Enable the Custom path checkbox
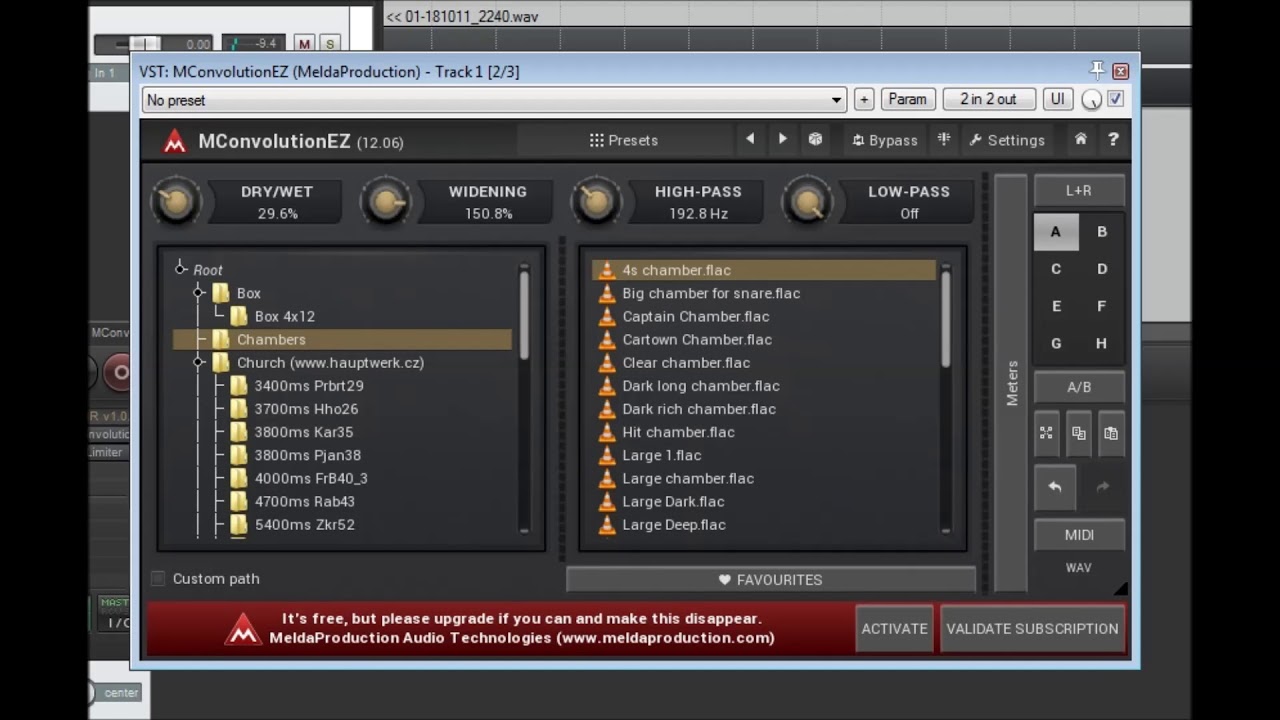1280x720 pixels. [158, 578]
